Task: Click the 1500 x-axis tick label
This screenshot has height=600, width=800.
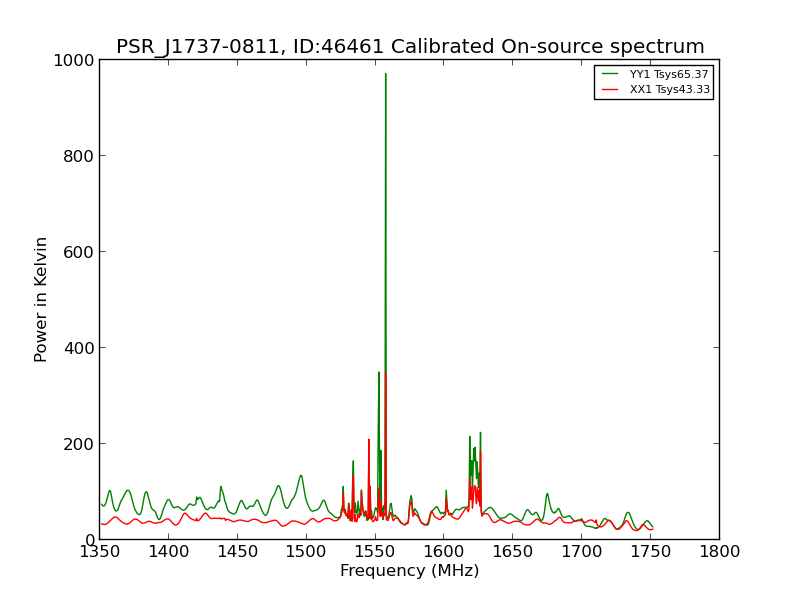Action: click(307, 552)
